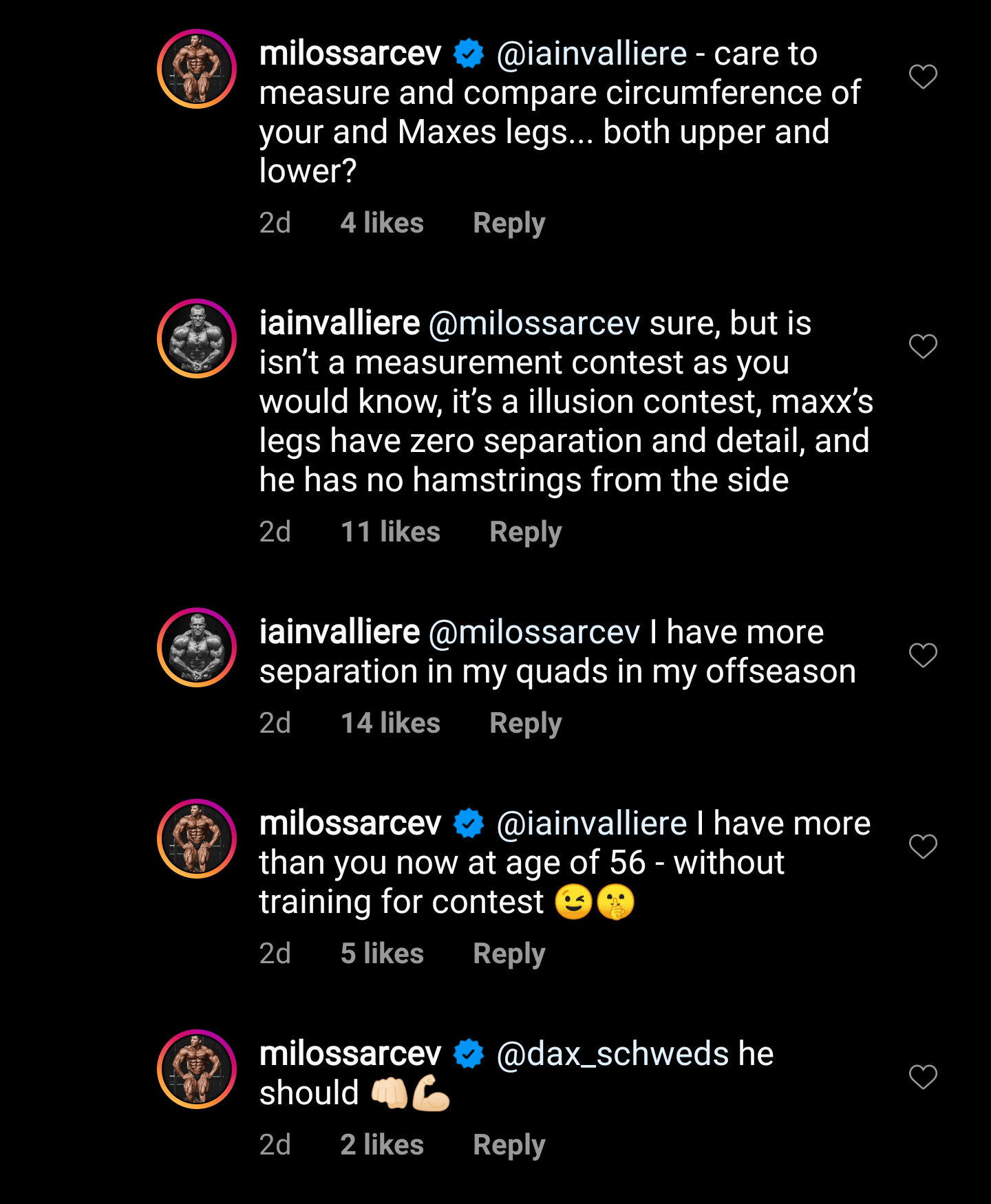991x1204 pixels.
Task: View the 14 likes list
Action: (x=390, y=723)
